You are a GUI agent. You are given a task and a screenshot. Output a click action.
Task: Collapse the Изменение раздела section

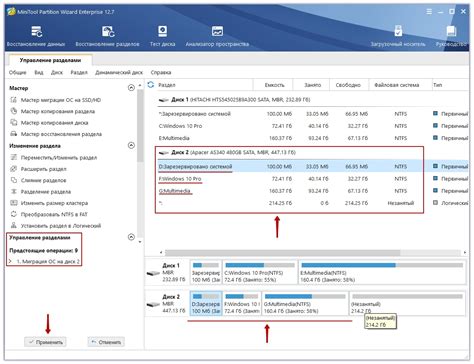click(131, 145)
